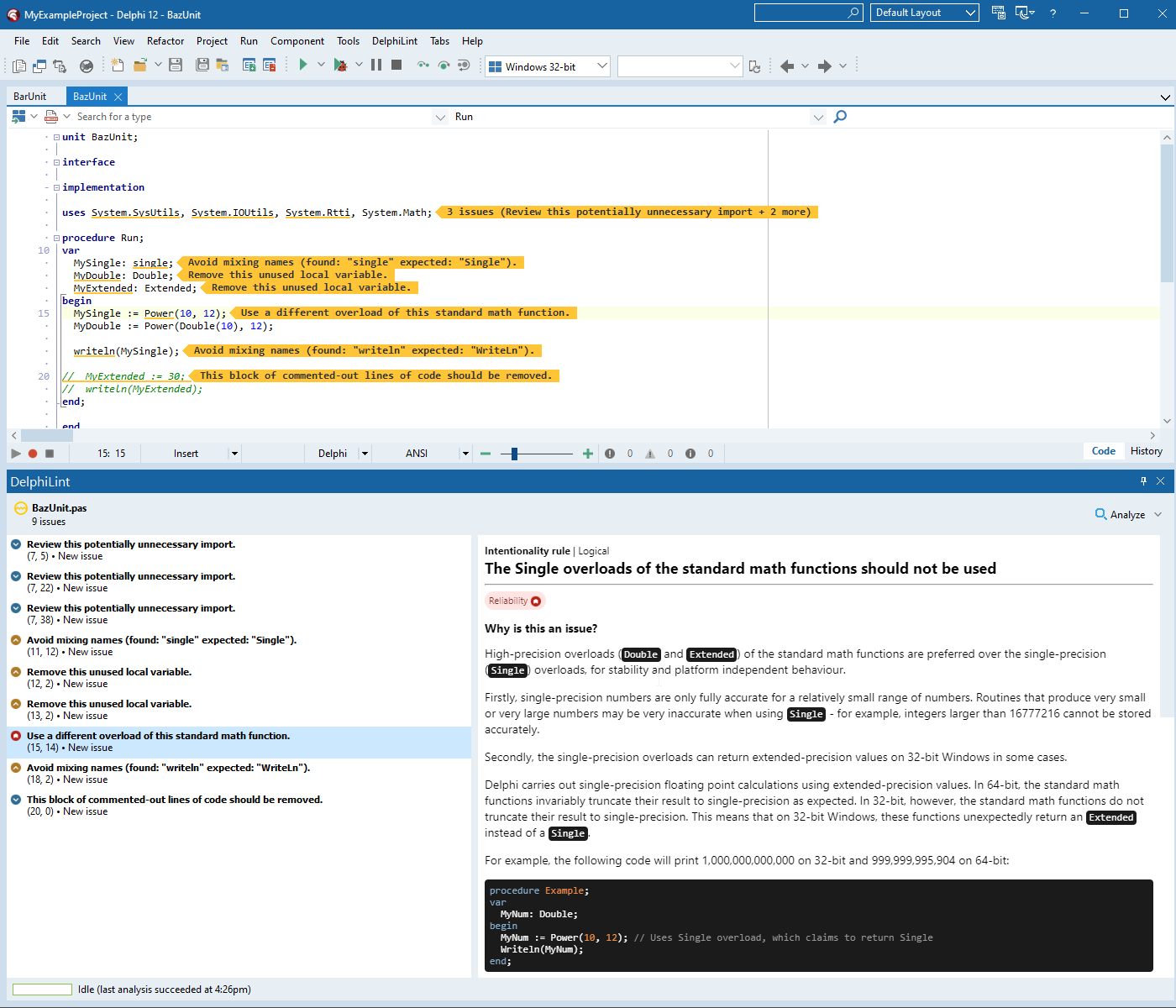1176x1008 pixels.
Task: Click the zoom in plus button
Action: coord(588,454)
